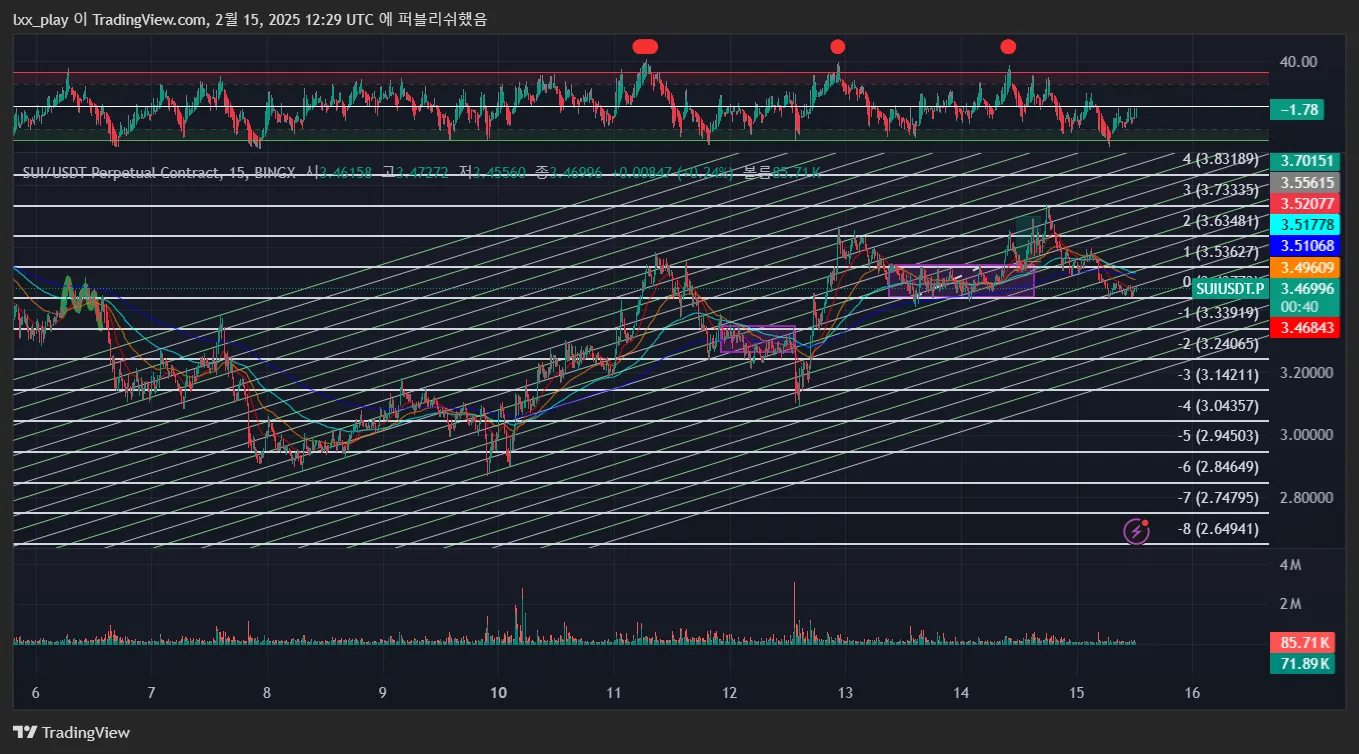The width and height of the screenshot is (1359, 754).
Task: Click date label 7 on time axis
Action: coord(151,693)
